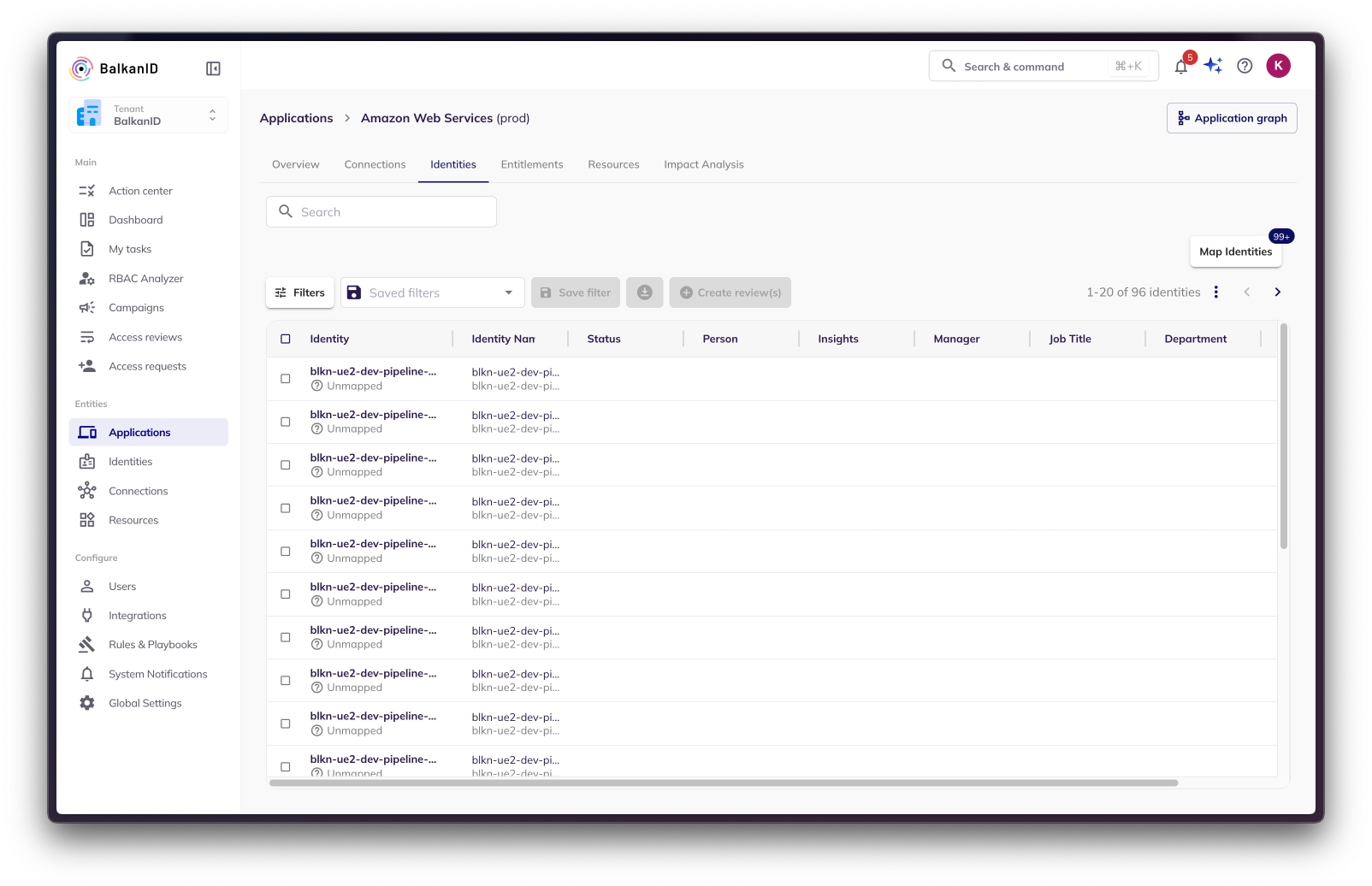Check the third identity row checkbox
Image resolution: width=1372 pixels, height=886 pixels.
click(286, 465)
